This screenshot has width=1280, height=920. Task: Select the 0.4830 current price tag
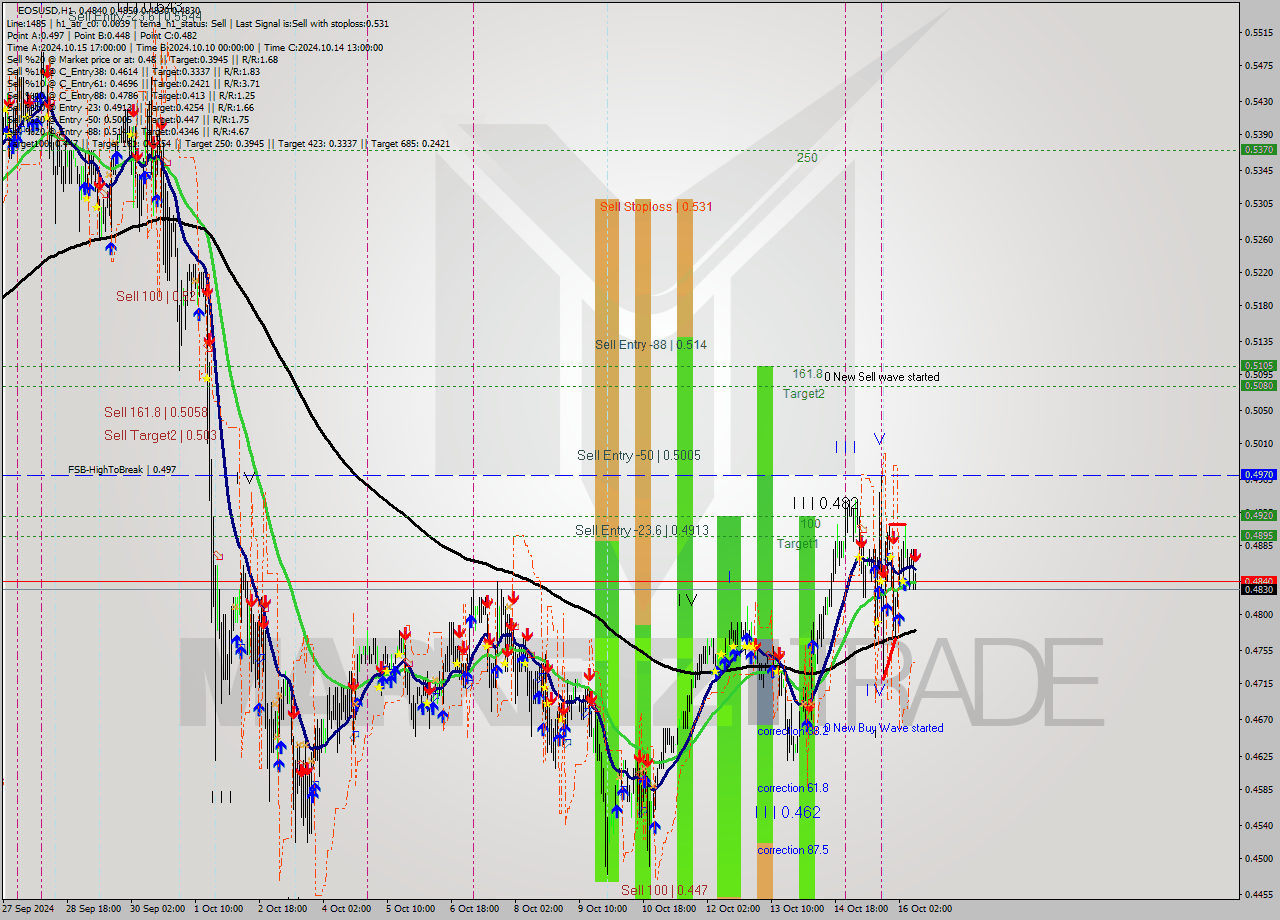click(1258, 589)
